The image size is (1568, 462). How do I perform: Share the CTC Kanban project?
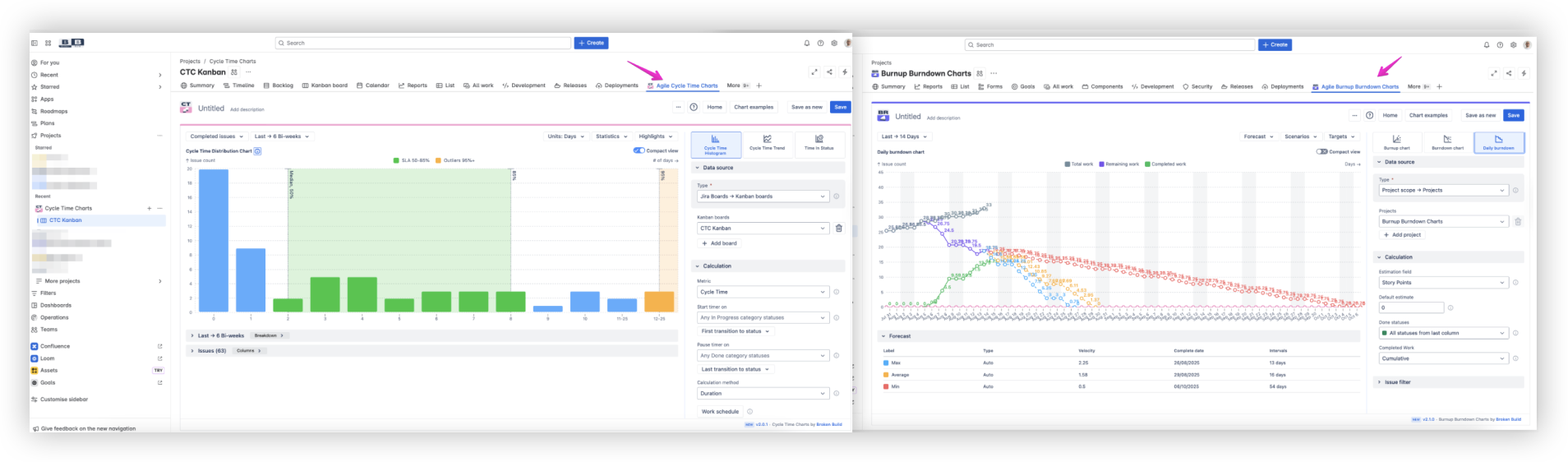click(829, 72)
